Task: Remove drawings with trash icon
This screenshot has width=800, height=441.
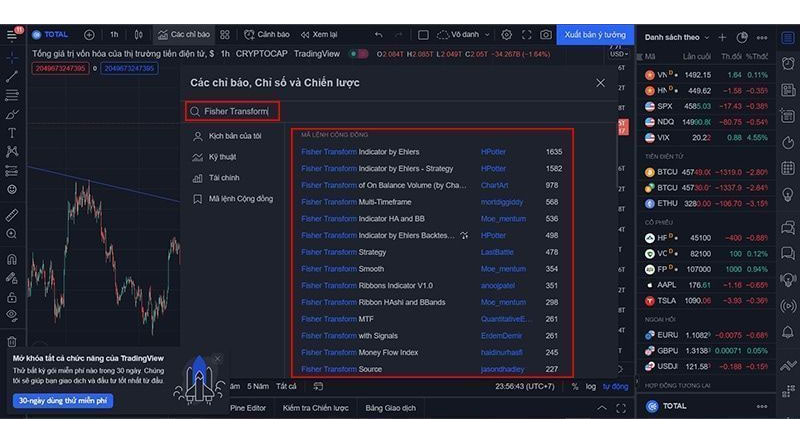Action: point(12,341)
